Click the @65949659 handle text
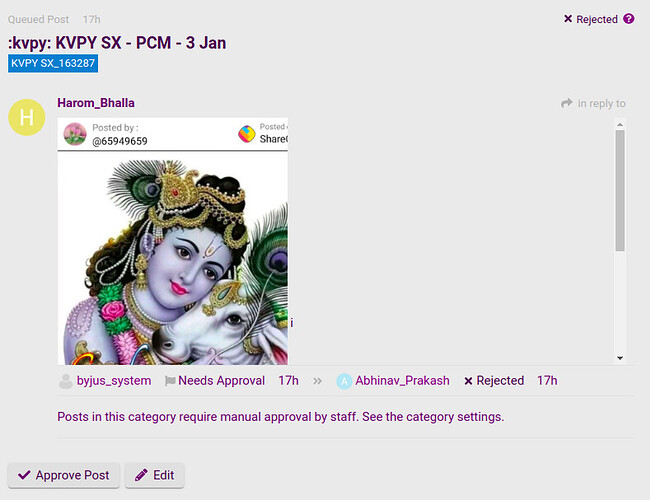The width and height of the screenshot is (650, 500). [120, 141]
